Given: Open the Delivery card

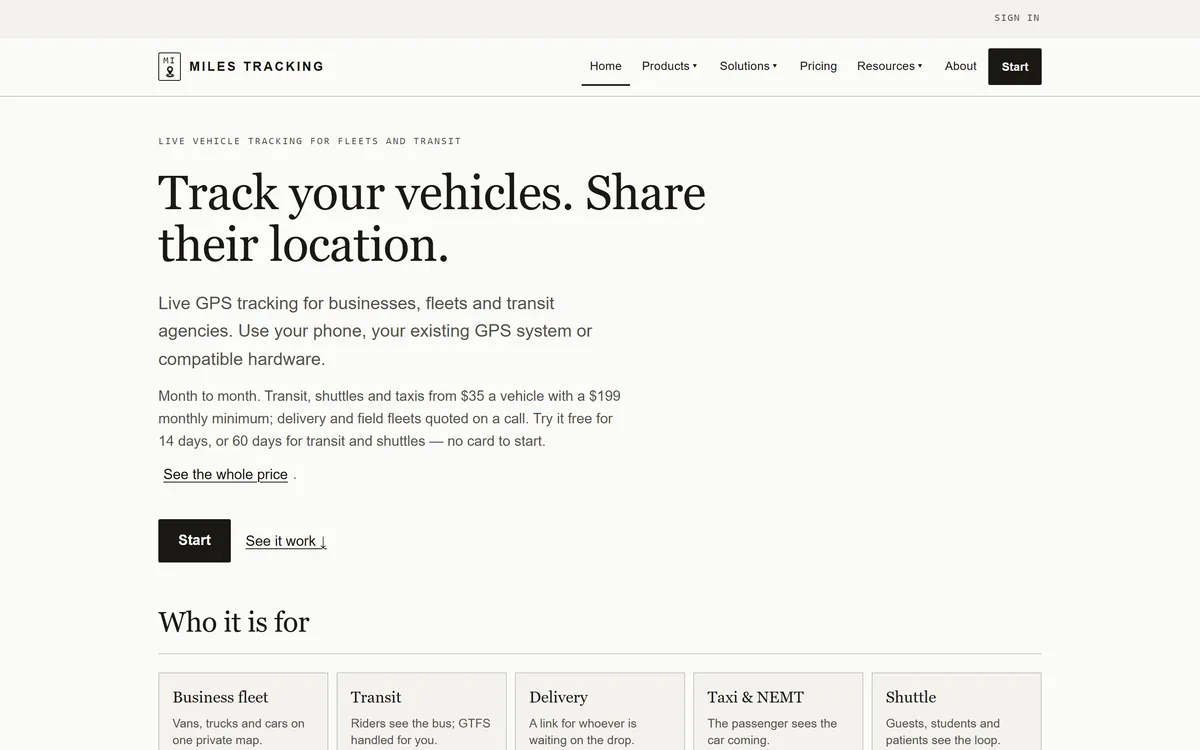Looking at the screenshot, I should [x=600, y=711].
